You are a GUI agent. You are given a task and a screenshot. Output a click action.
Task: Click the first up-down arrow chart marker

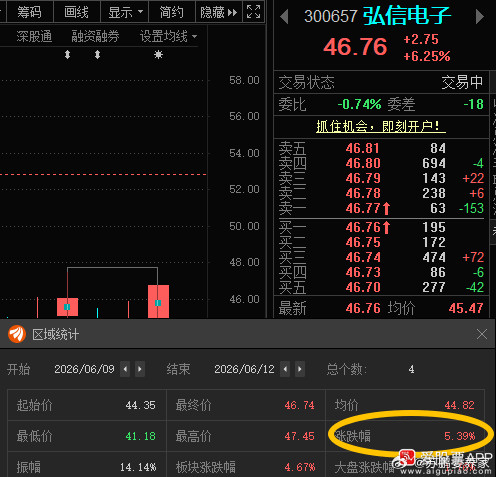point(67,54)
